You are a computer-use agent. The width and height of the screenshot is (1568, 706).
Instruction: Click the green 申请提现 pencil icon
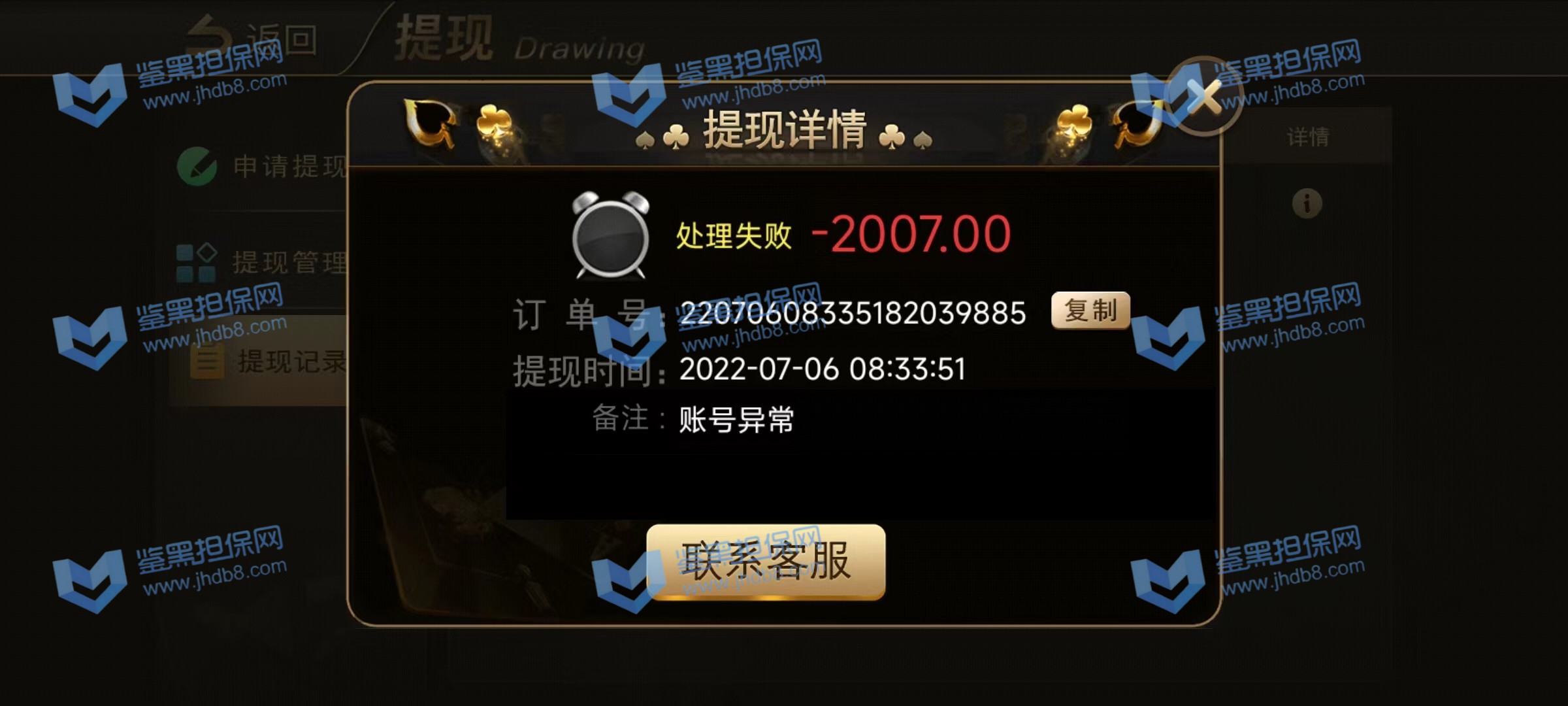click(x=197, y=166)
